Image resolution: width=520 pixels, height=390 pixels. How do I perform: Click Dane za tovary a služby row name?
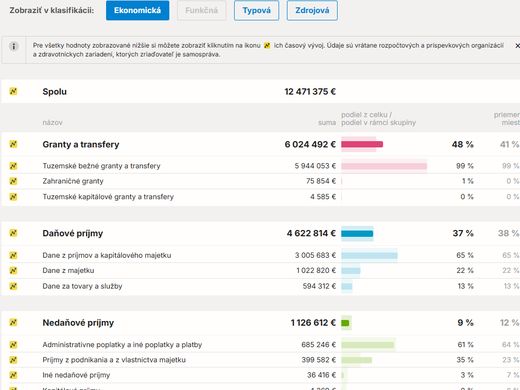pos(82,286)
